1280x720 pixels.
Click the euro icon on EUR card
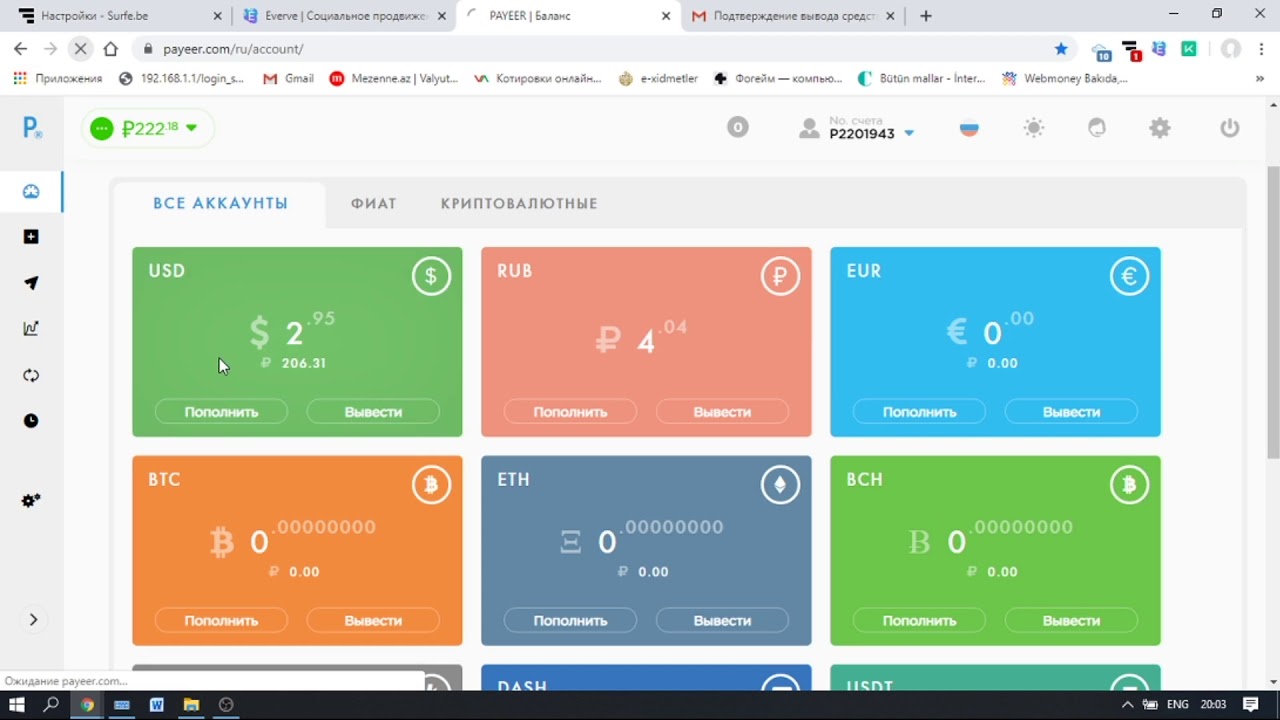click(1129, 277)
